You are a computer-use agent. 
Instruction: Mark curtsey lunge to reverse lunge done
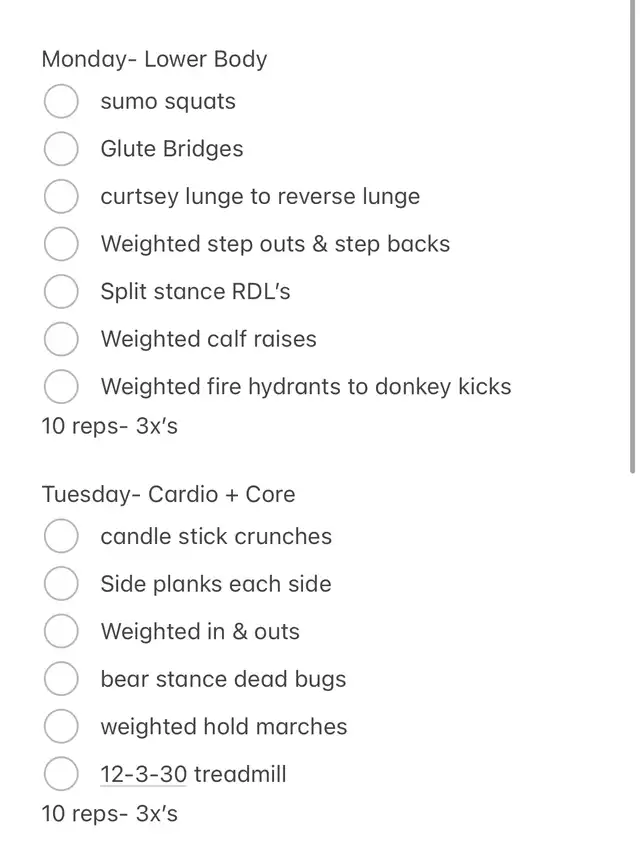[61, 197]
